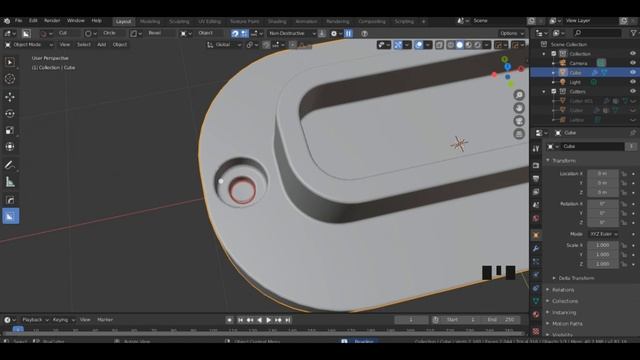Screen dimensions: 640x360
Task: Select the Select Box tool at toolbar top
Action: click(x=10, y=62)
